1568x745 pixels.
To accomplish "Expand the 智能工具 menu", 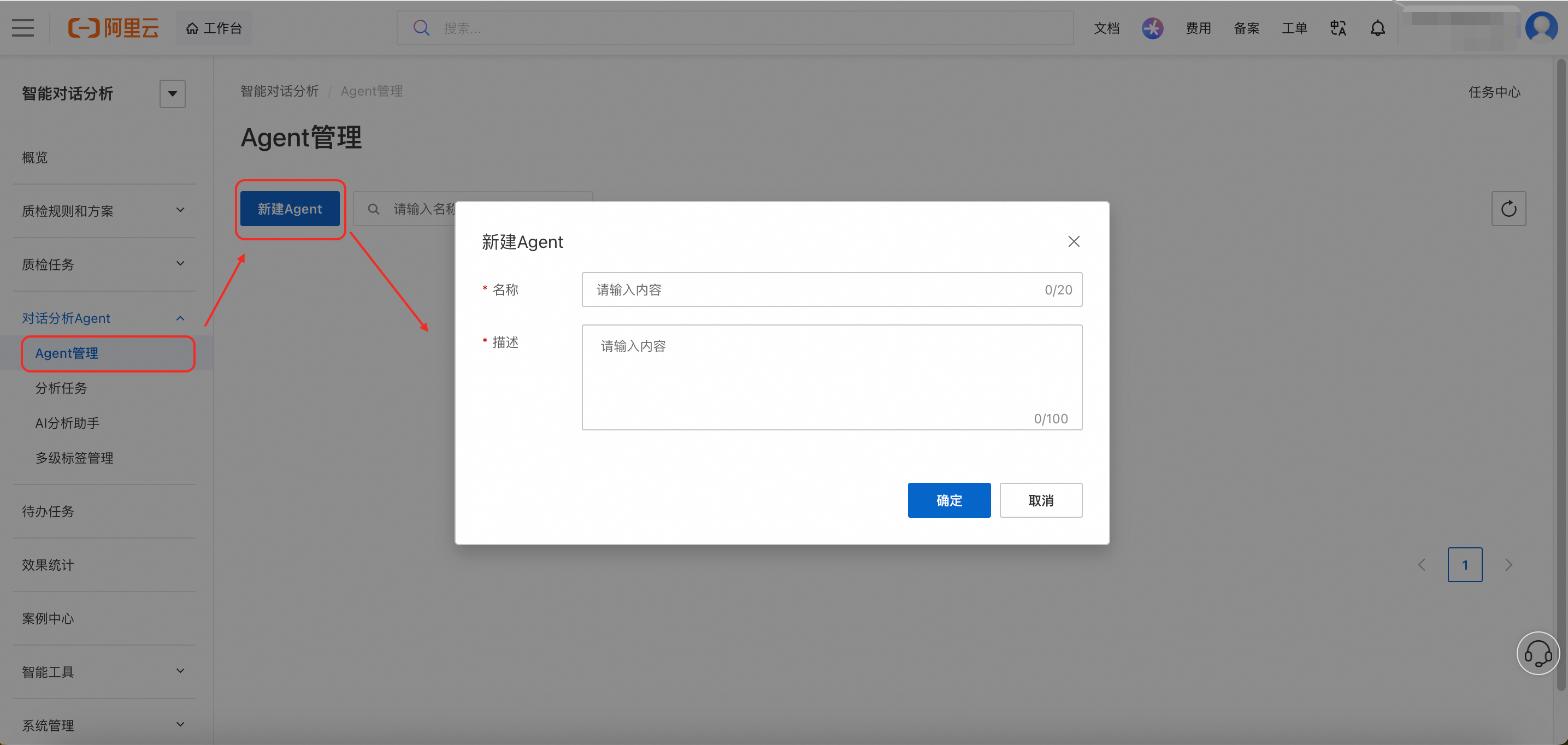I will click(x=103, y=671).
